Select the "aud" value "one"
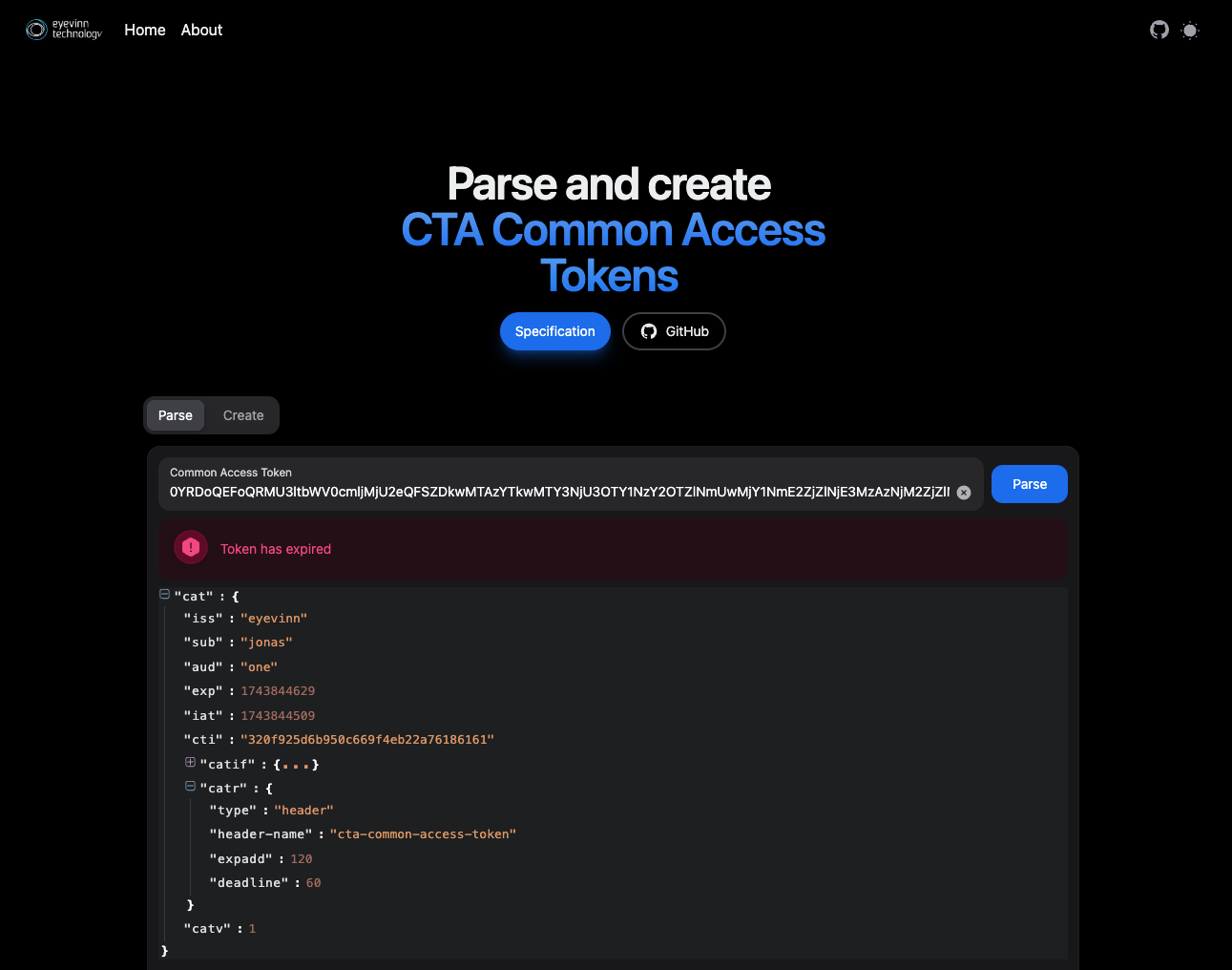Screen dimensions: 1232x970 [259, 667]
